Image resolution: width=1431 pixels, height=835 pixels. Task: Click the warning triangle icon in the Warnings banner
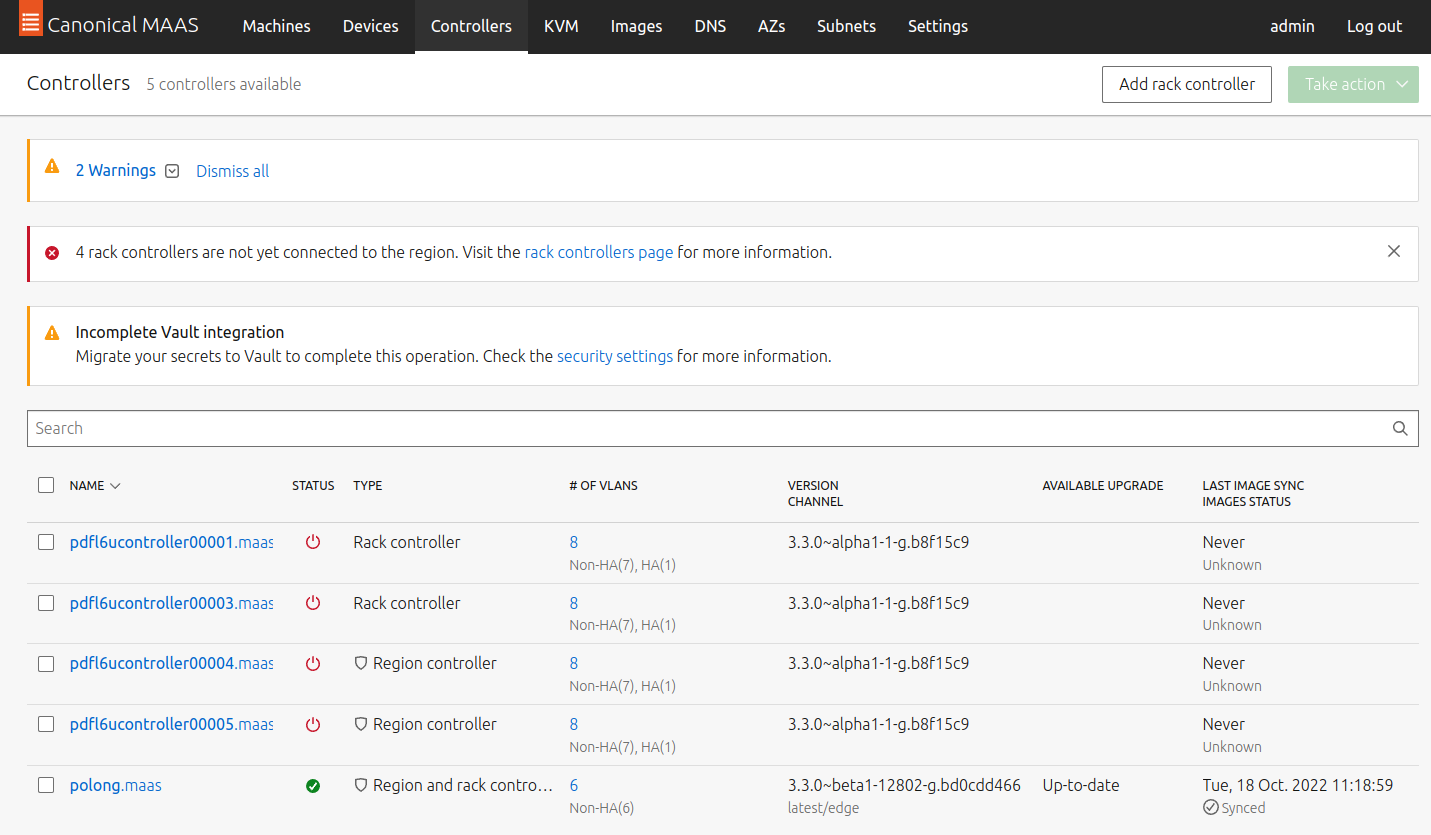(x=52, y=168)
